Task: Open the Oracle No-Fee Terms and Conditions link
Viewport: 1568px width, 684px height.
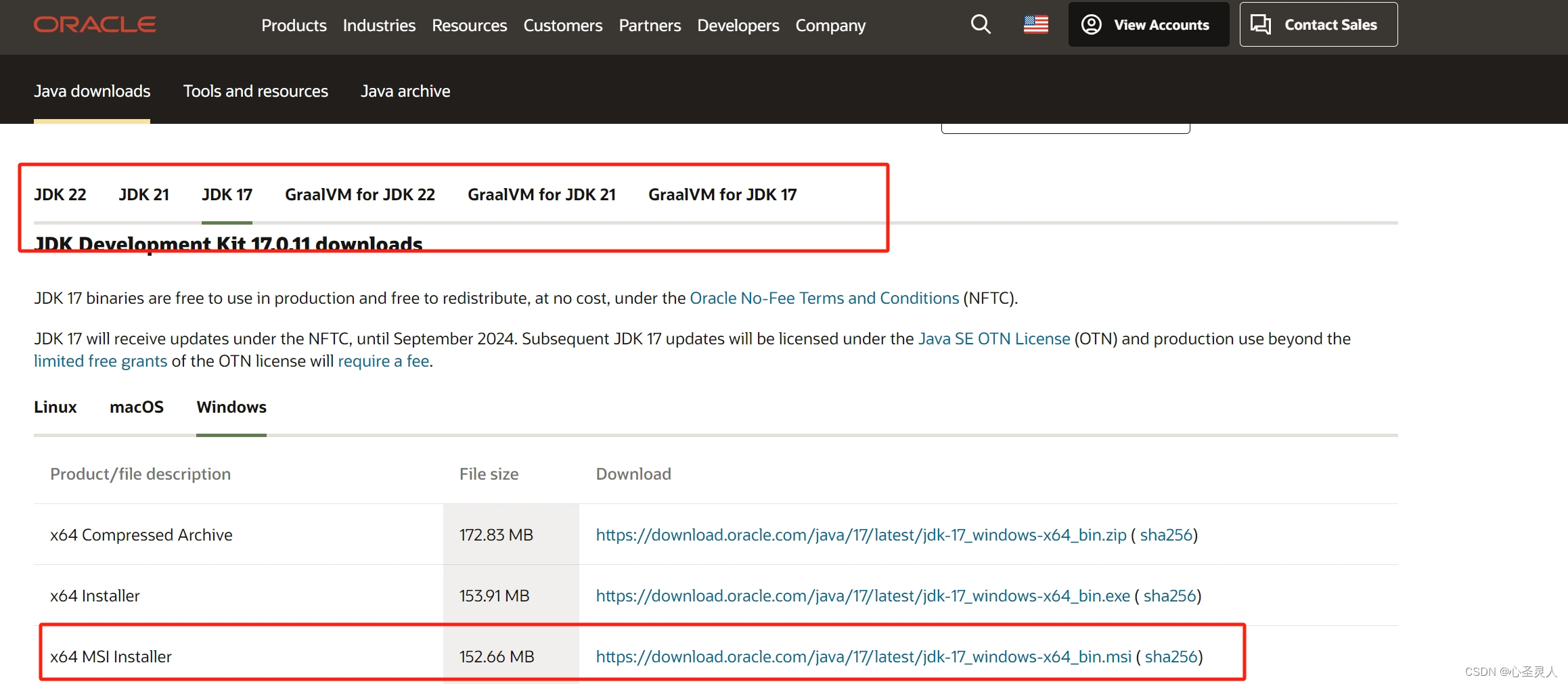Action: click(824, 298)
